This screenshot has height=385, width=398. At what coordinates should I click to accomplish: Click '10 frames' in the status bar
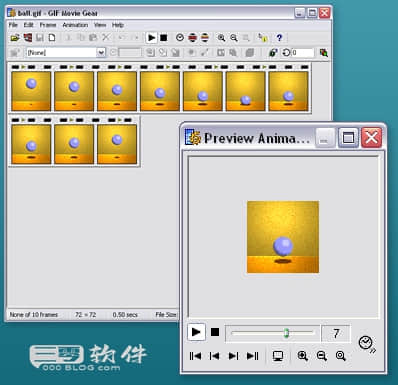44,314
